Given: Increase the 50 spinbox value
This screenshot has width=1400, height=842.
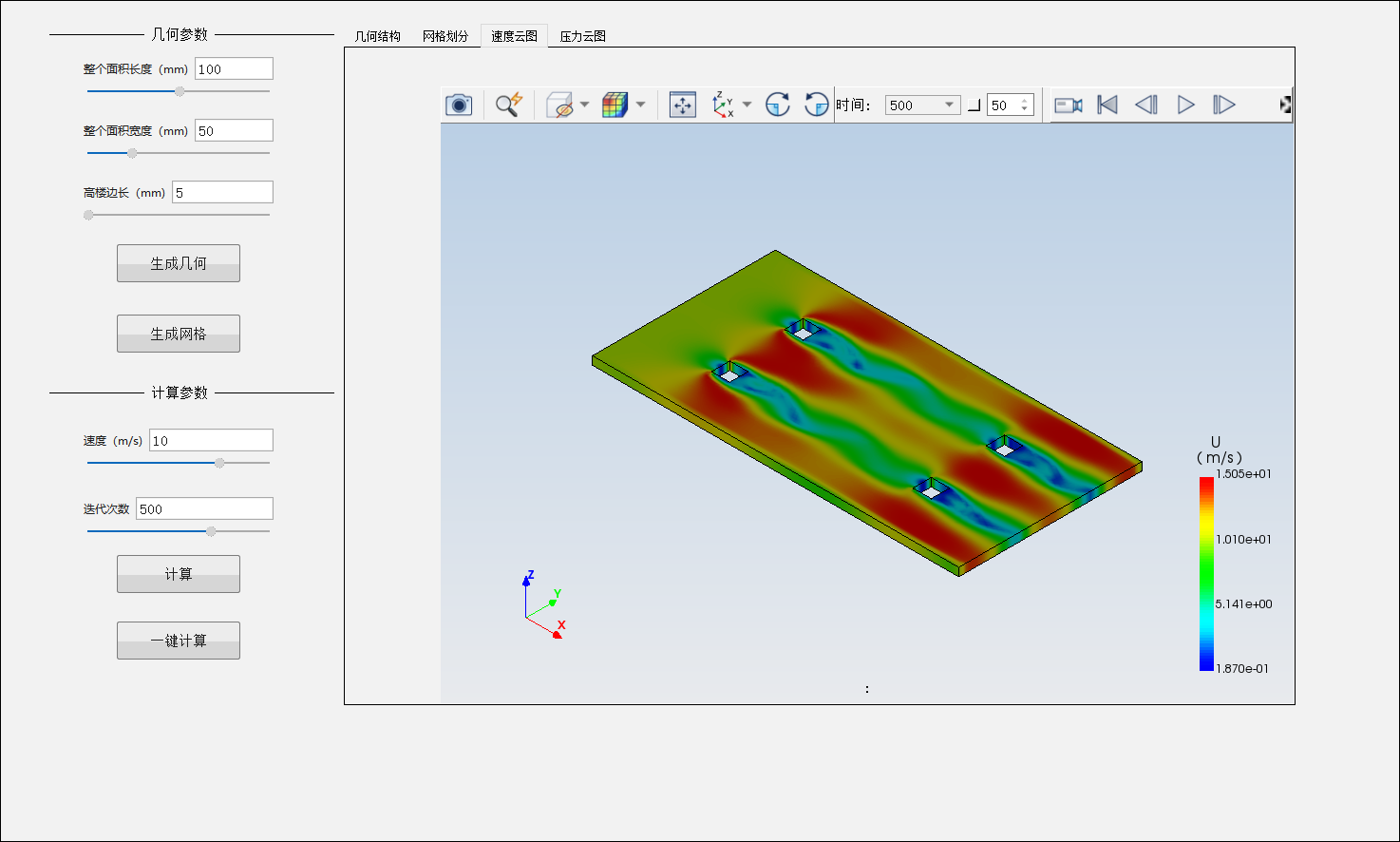Looking at the screenshot, I should pos(1025,100).
